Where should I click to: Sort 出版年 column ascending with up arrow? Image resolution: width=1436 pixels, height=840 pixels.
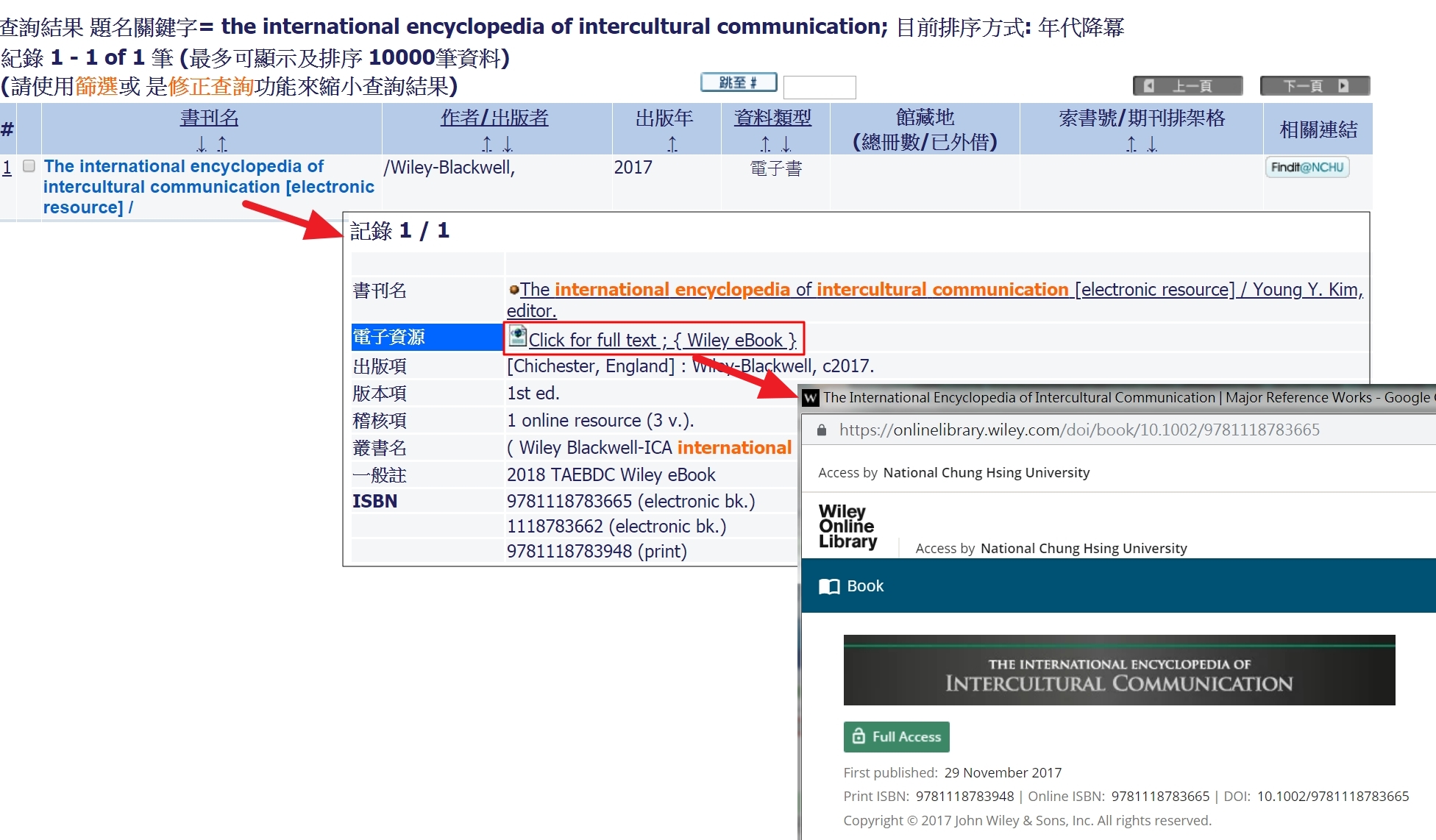pos(672,143)
